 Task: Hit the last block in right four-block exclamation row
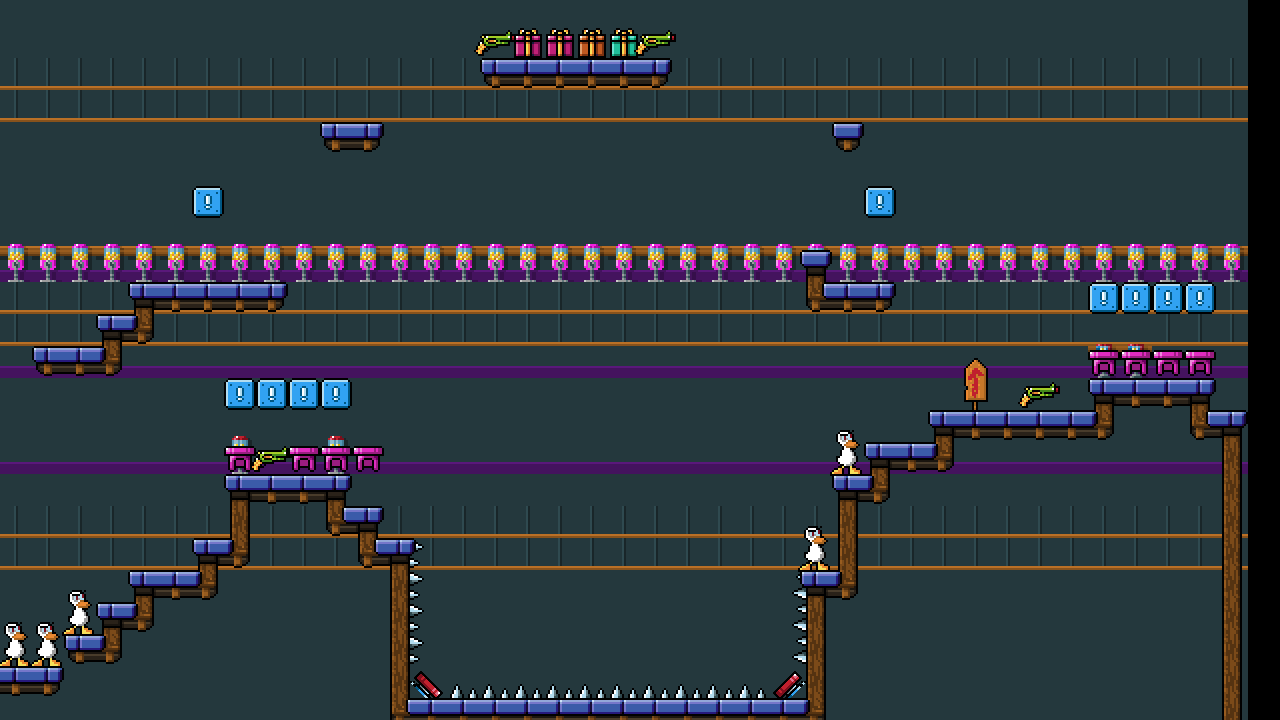1200,298
